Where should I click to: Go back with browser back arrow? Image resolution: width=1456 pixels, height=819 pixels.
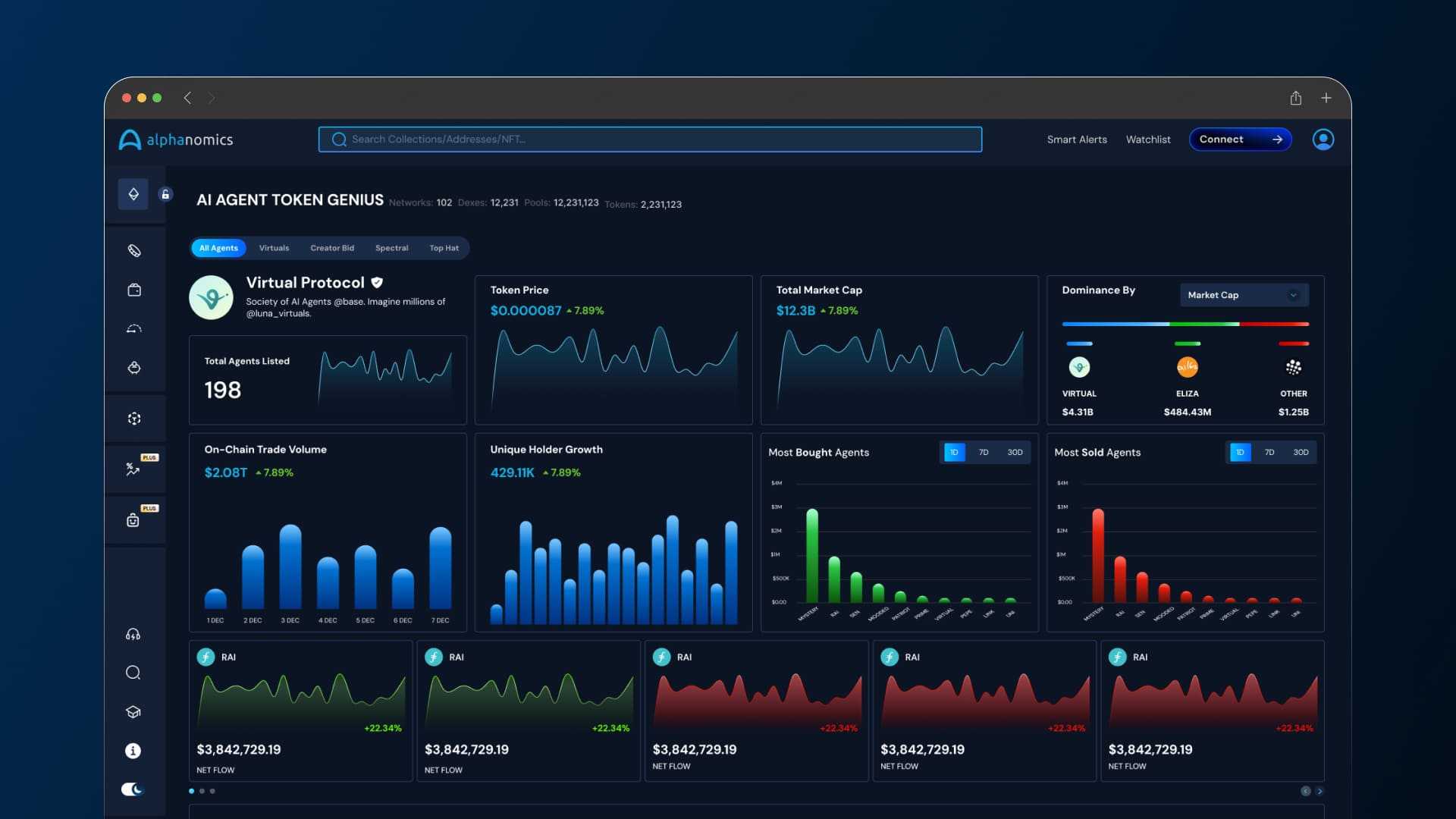187,98
